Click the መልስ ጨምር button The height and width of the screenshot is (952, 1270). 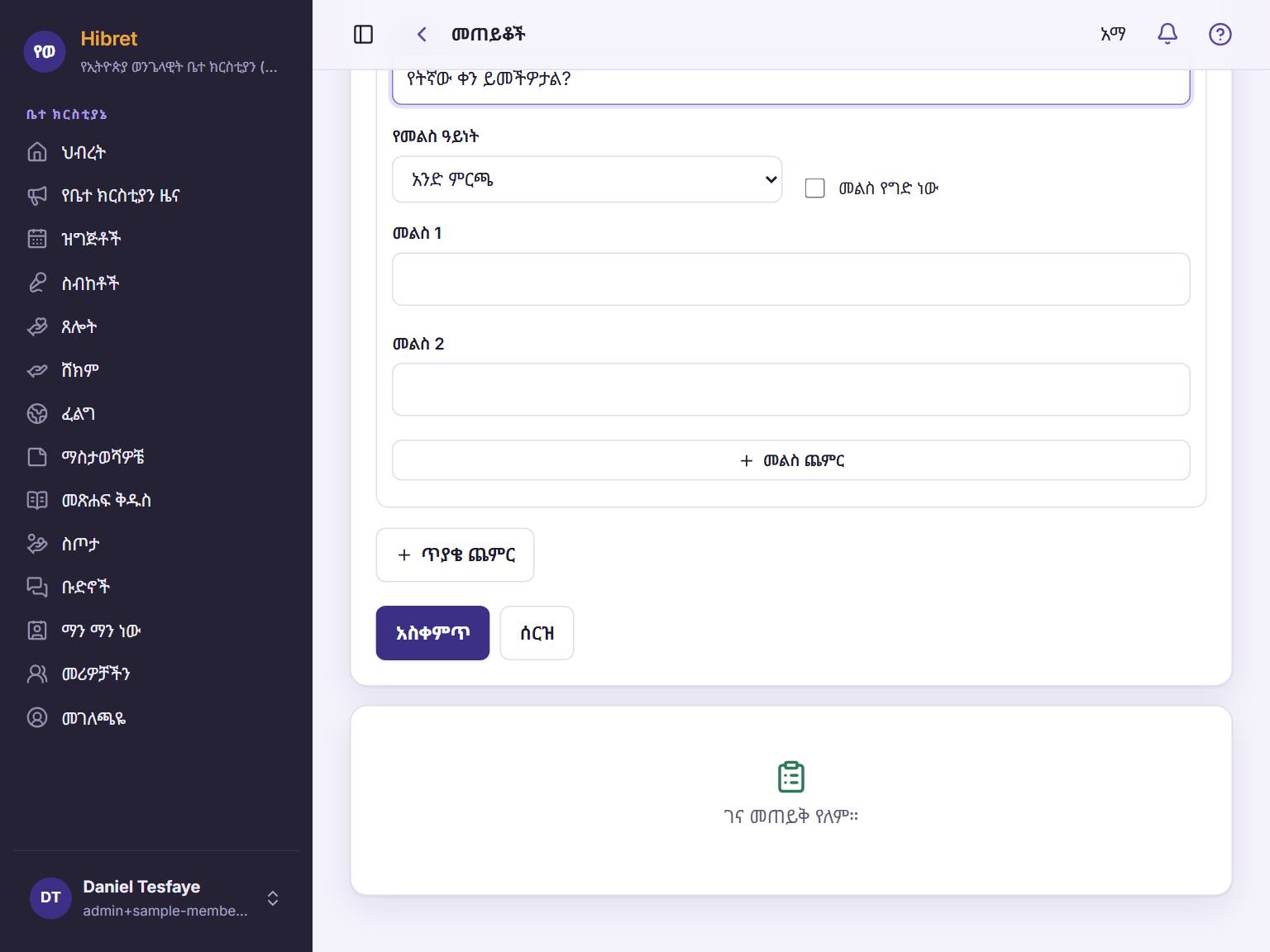coord(791,460)
